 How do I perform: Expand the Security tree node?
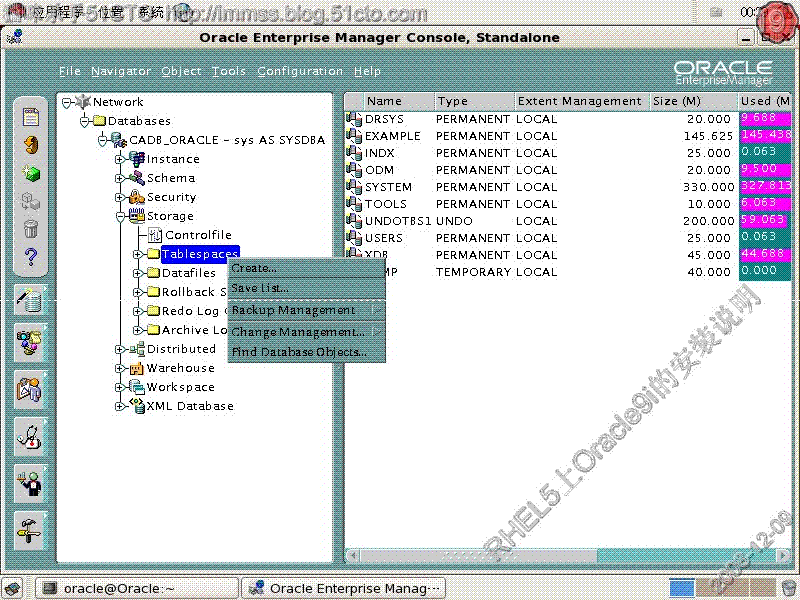[119, 197]
